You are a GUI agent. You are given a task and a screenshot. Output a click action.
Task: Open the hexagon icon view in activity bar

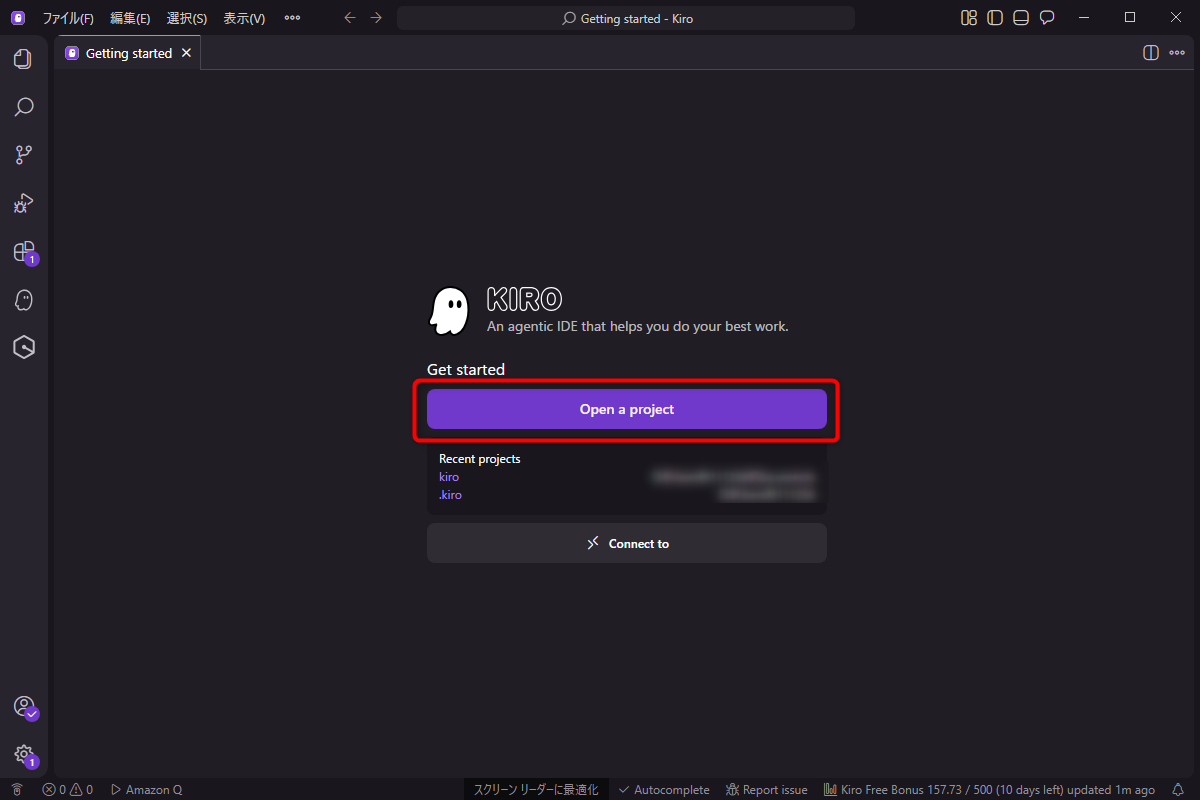24,347
